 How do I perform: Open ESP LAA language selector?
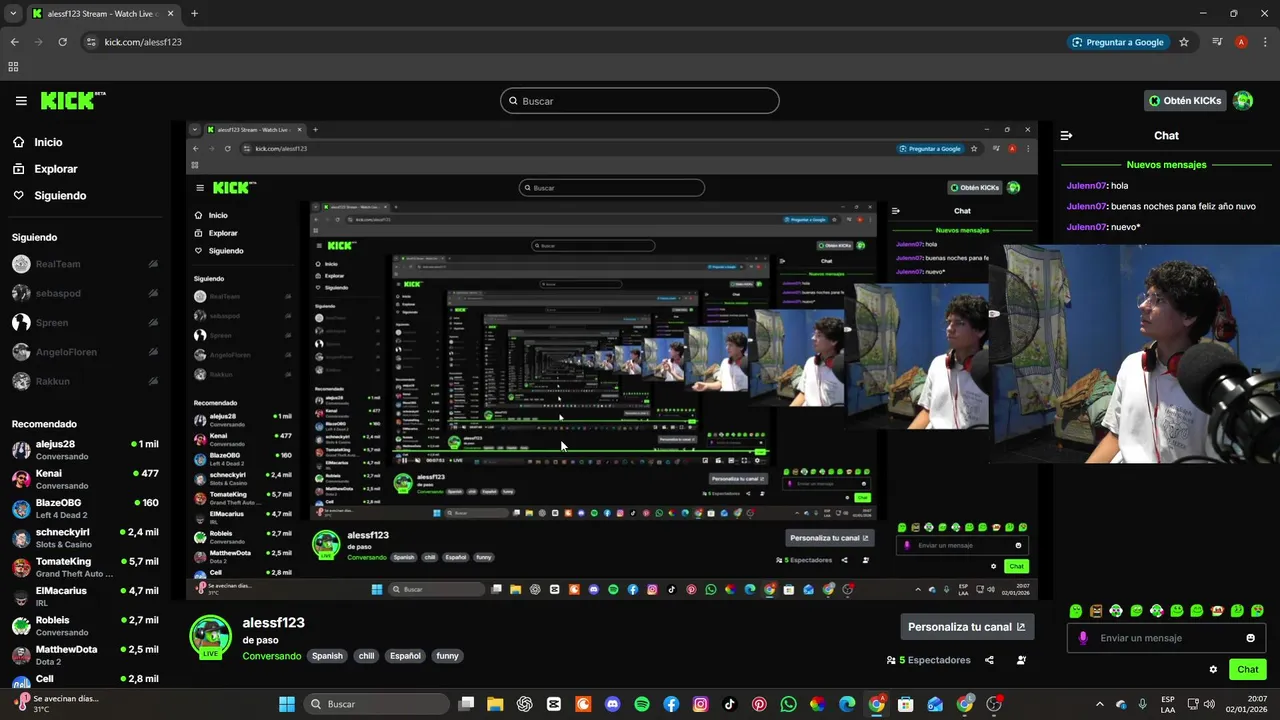(1168, 704)
